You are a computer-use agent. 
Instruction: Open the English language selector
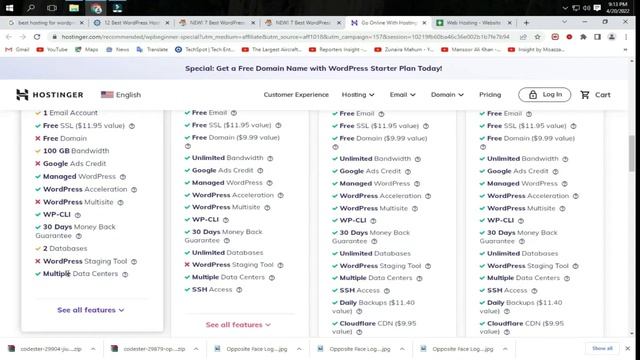point(121,95)
